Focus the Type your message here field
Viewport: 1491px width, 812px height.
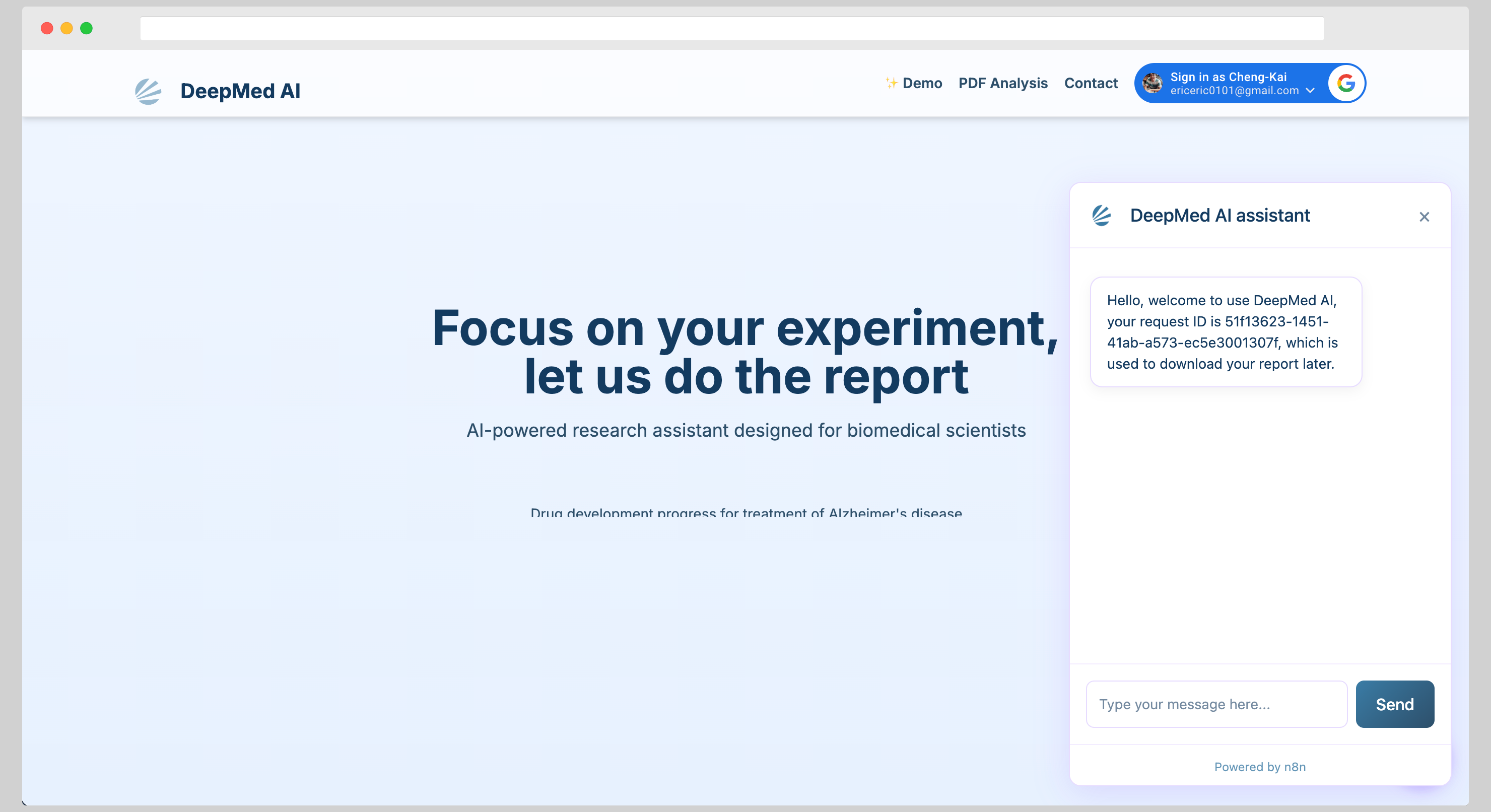pos(1216,704)
